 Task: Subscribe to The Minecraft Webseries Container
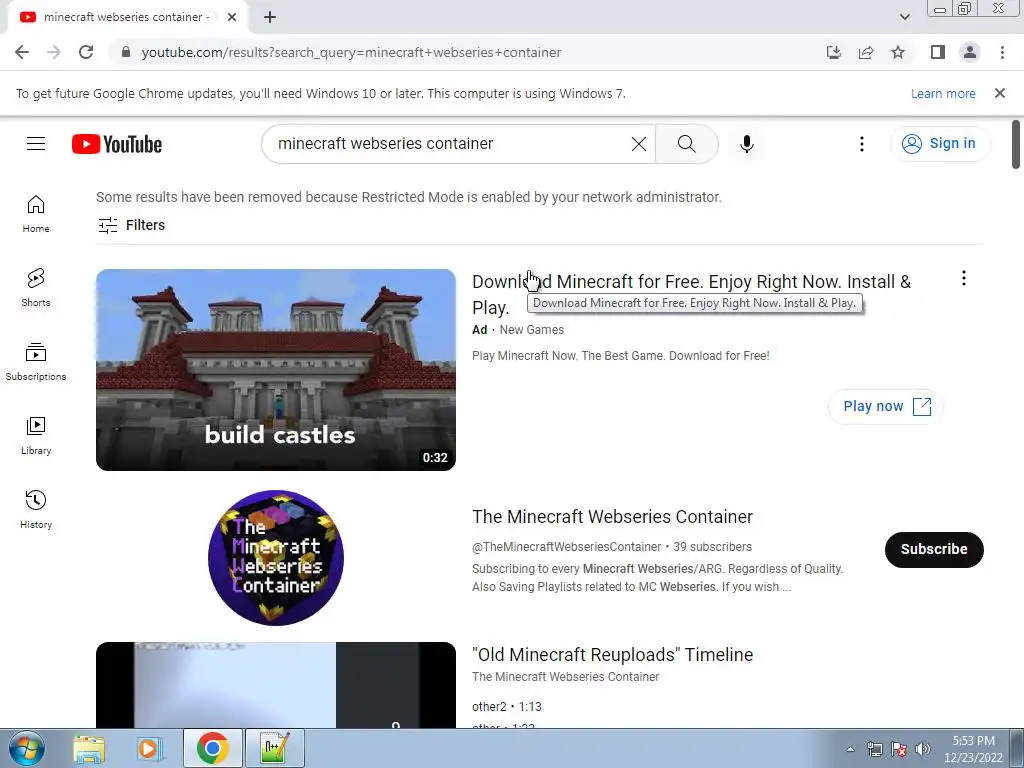click(x=934, y=549)
